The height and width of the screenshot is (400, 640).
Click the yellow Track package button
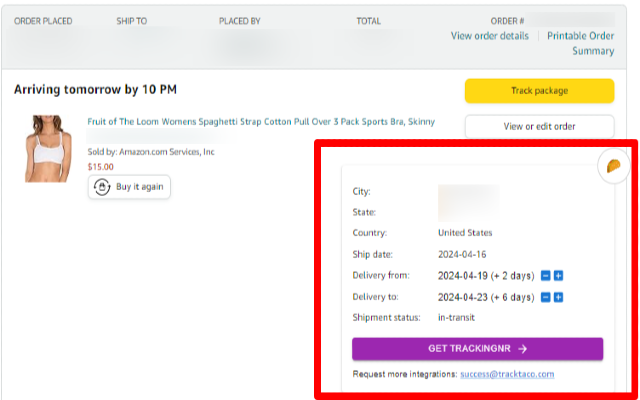pyautogui.click(x=539, y=91)
